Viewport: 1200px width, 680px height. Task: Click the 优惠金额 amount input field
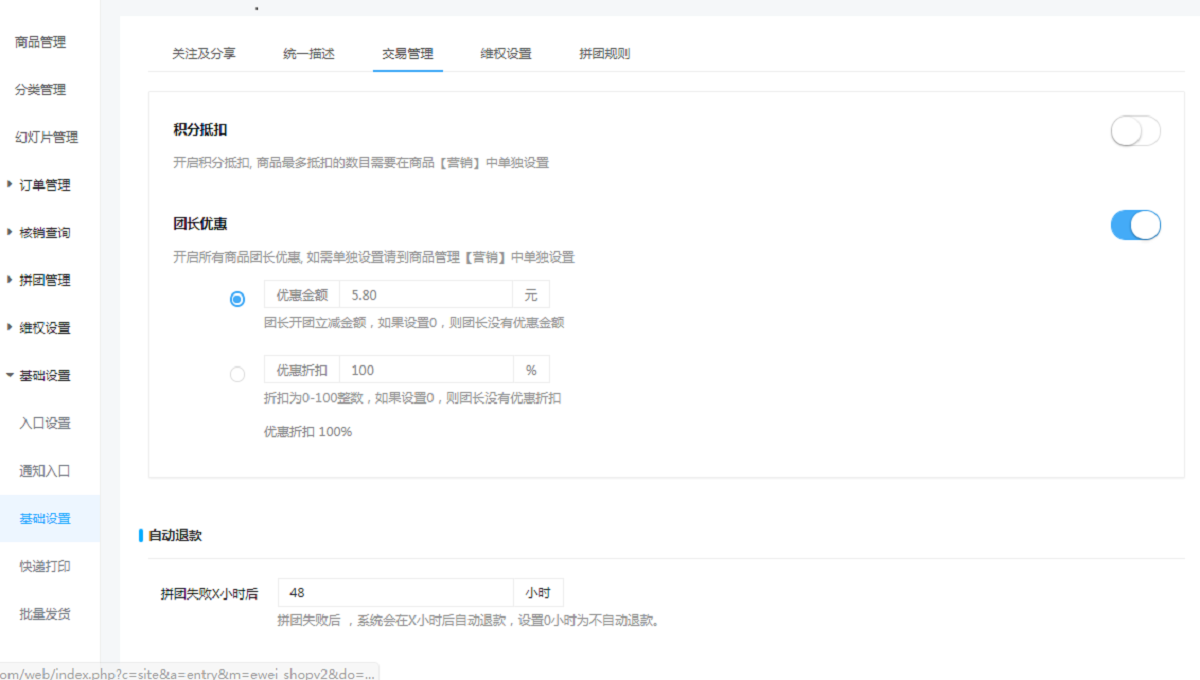click(425, 294)
